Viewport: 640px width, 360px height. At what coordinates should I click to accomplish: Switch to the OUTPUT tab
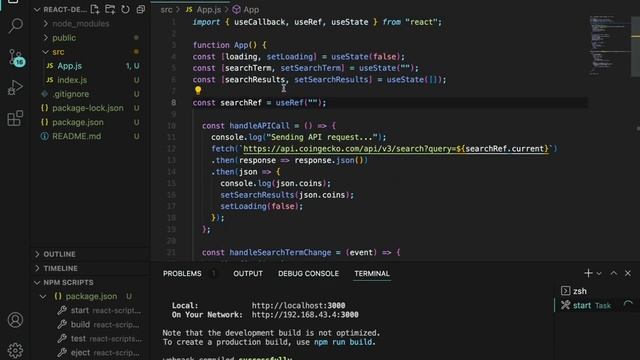248,273
